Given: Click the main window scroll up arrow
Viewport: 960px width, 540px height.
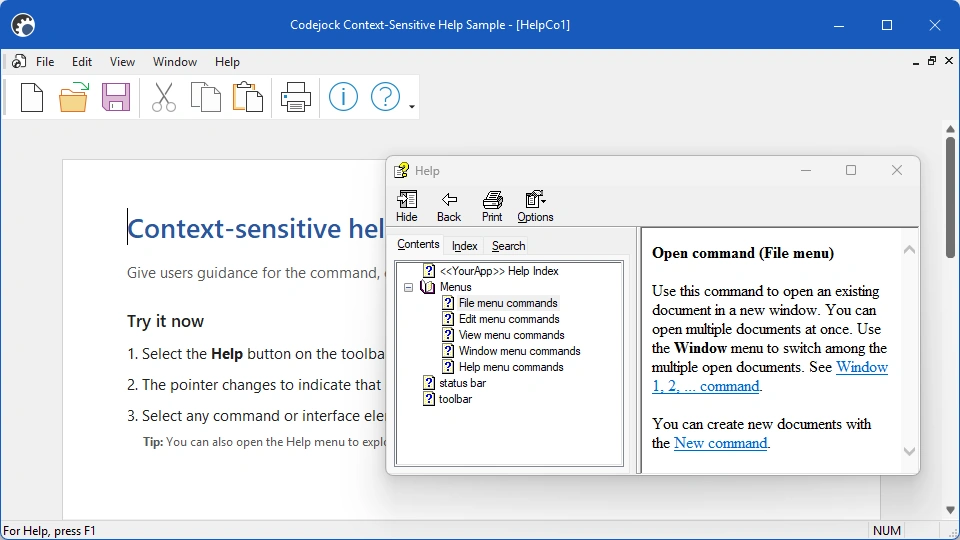Looking at the screenshot, I should pos(950,129).
